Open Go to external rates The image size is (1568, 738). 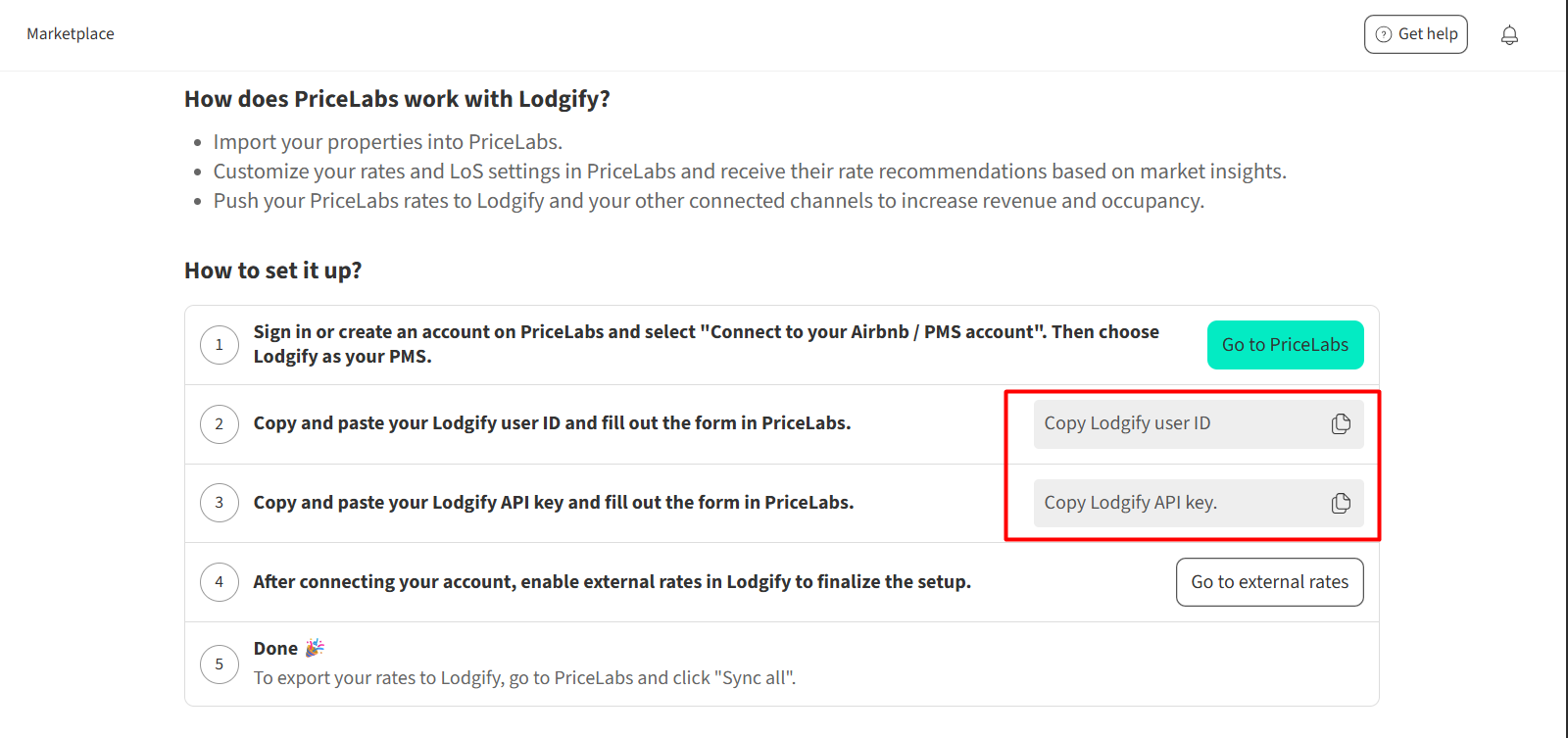pos(1269,582)
